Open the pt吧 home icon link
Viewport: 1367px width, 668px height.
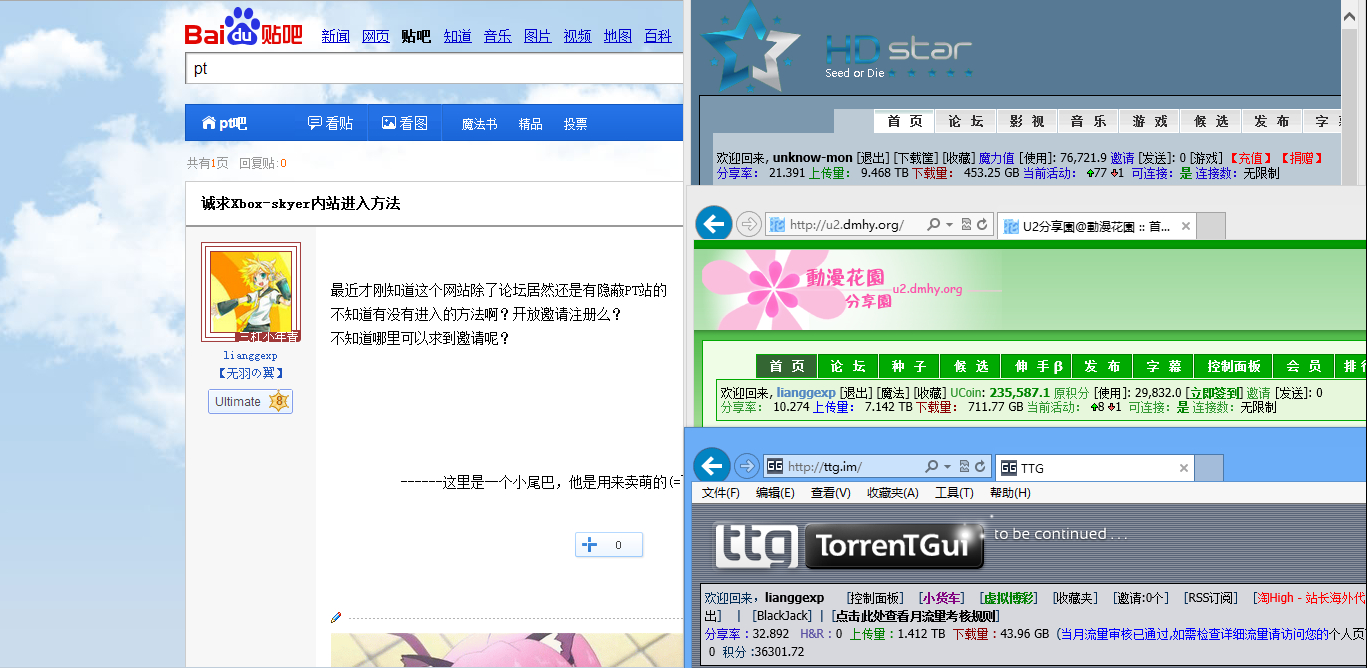click(x=224, y=123)
